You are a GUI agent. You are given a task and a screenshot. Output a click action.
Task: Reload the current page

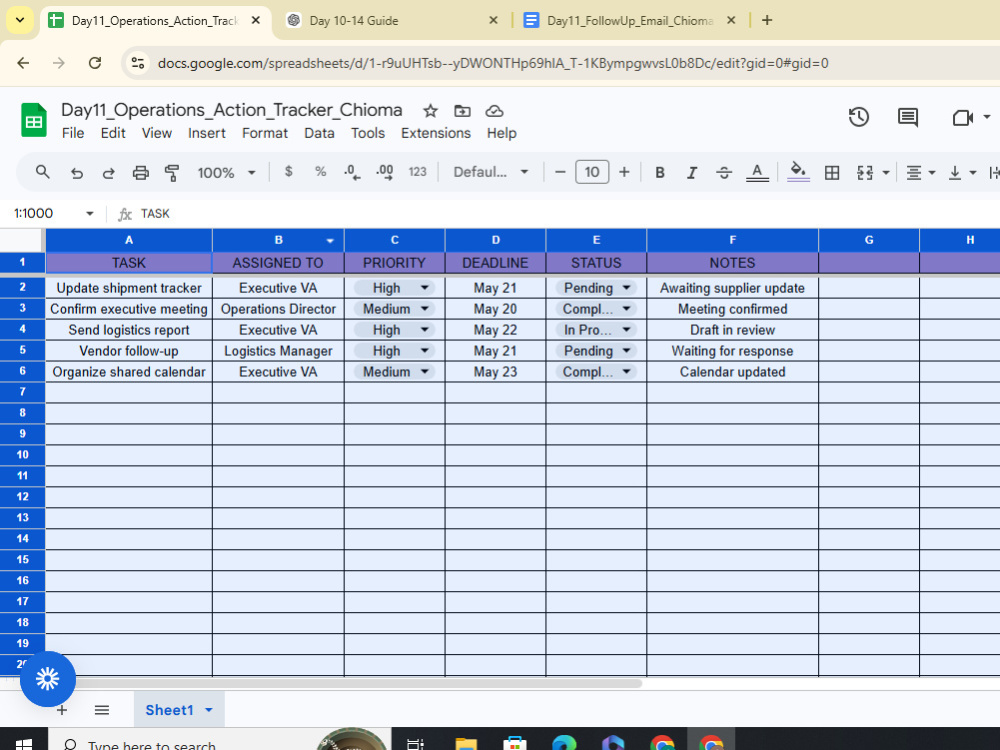95,63
